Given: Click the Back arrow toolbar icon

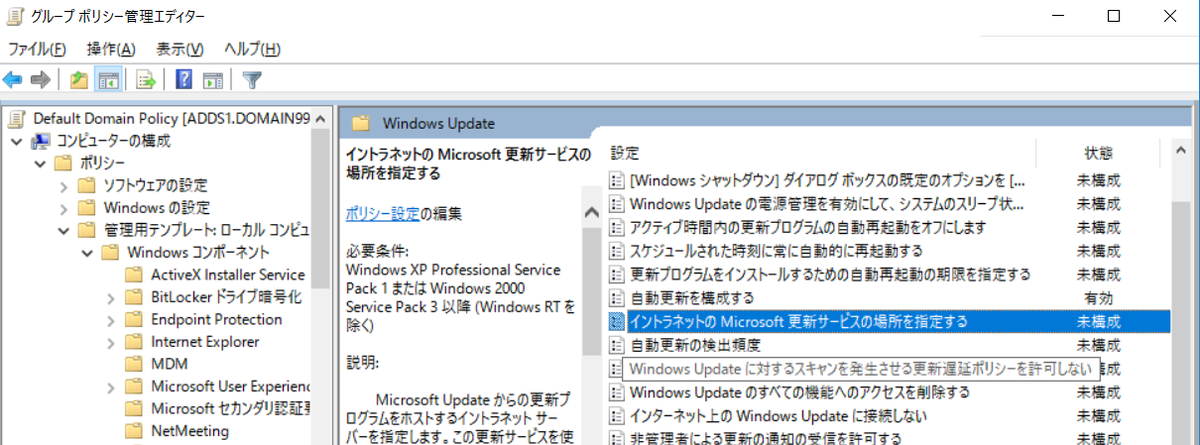Looking at the screenshot, I should click(x=13, y=80).
